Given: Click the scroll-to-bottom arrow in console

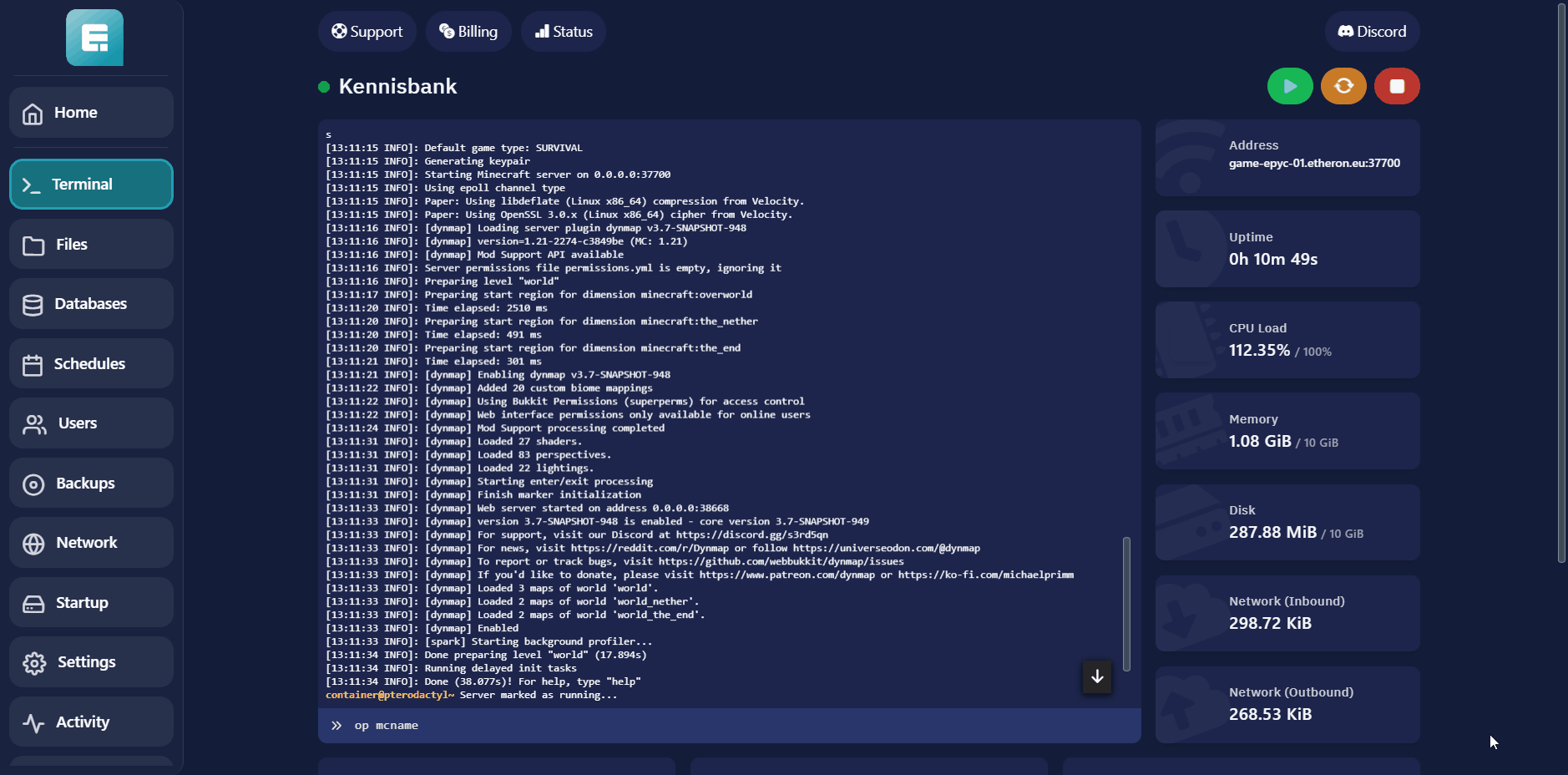Looking at the screenshot, I should [1097, 676].
